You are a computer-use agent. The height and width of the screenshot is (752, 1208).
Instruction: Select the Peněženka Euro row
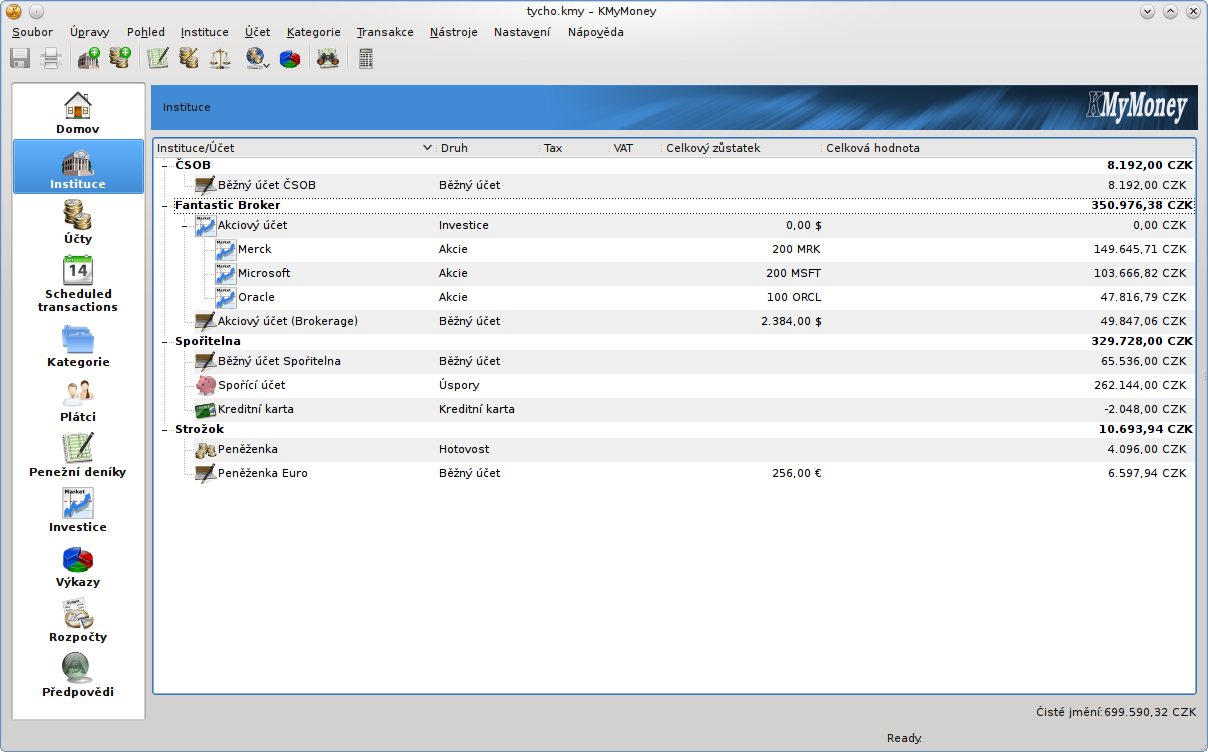pyautogui.click(x=675, y=473)
